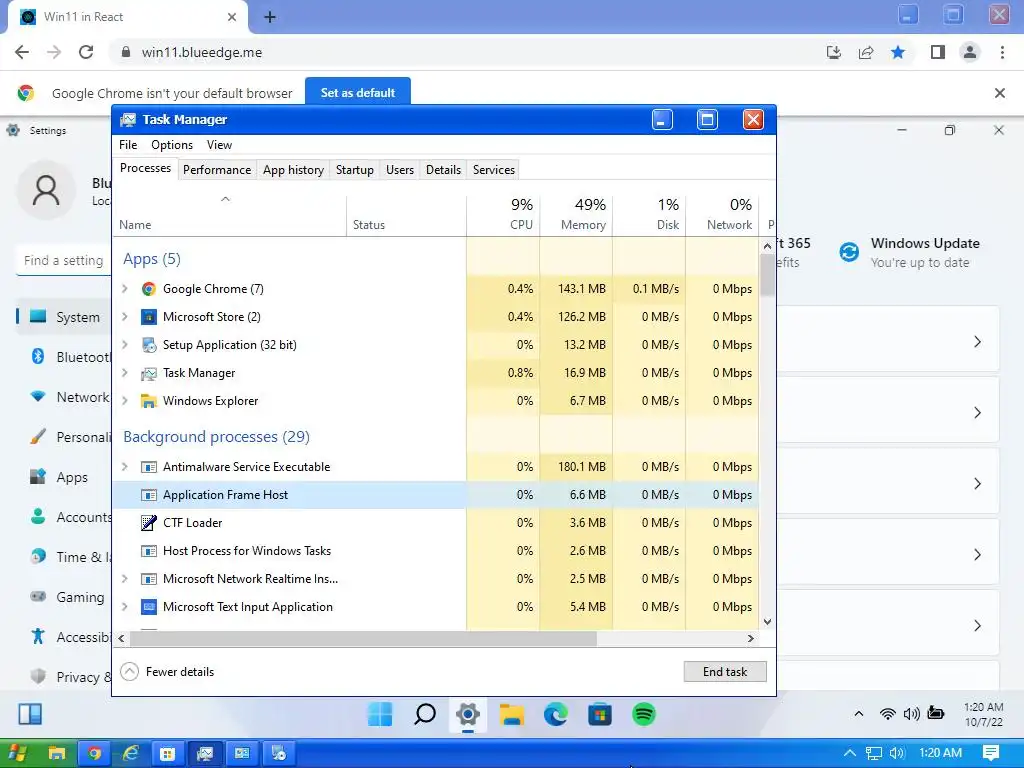Image resolution: width=1024 pixels, height=768 pixels.
Task: Open the notification center on the outer taskbar
Action: click(991, 753)
